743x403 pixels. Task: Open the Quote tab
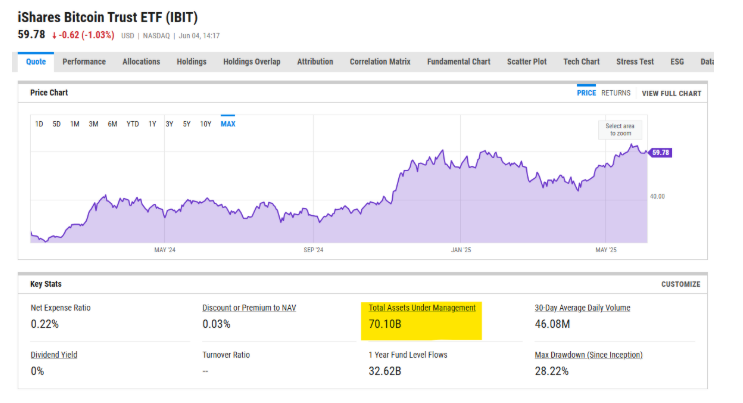pos(36,62)
